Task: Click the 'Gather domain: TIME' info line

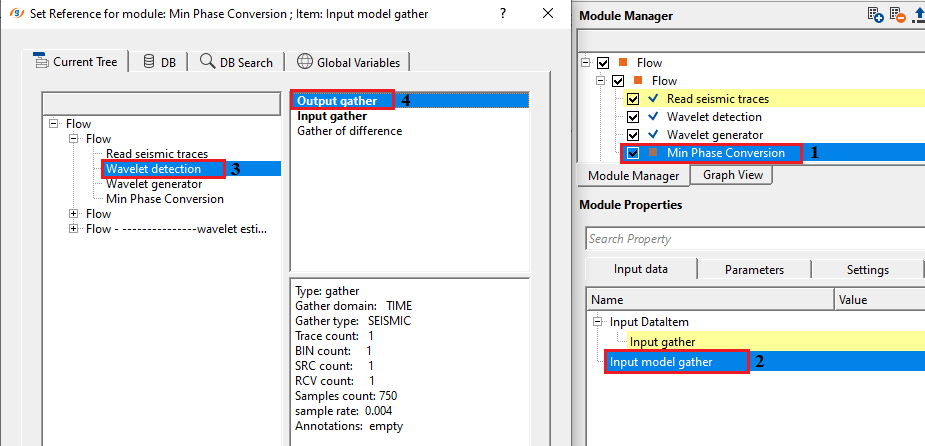Action: (x=353, y=306)
